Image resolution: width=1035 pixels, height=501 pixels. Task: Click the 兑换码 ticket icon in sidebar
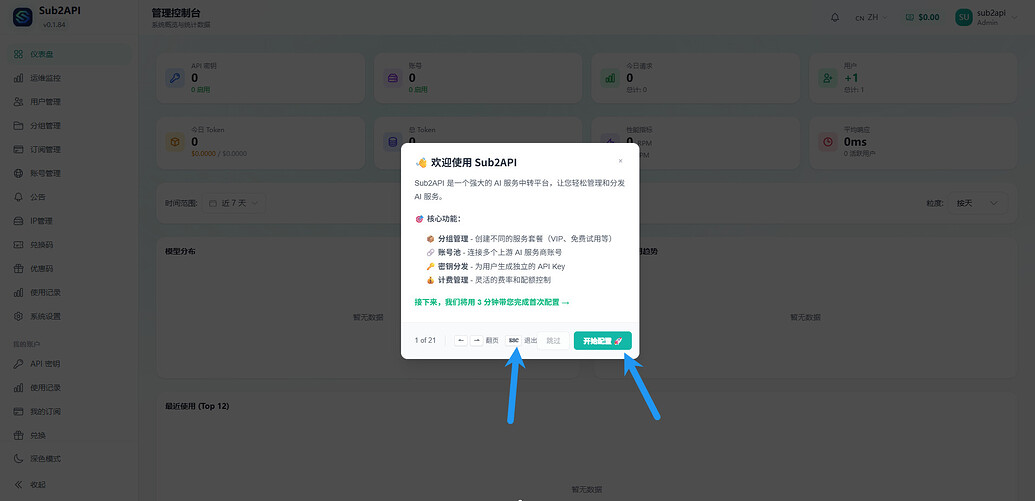[x=18, y=244]
